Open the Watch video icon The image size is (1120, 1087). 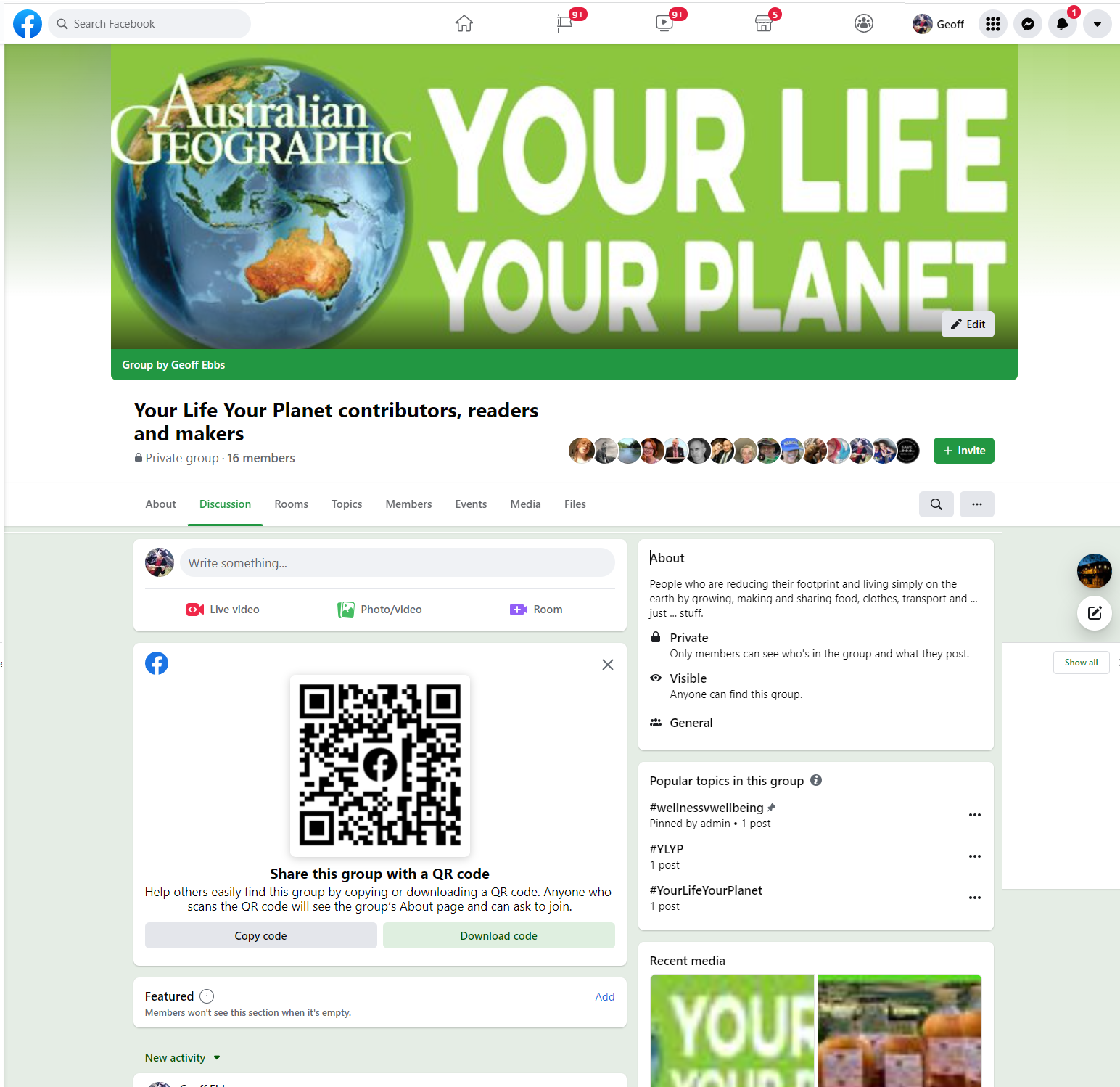point(664,23)
